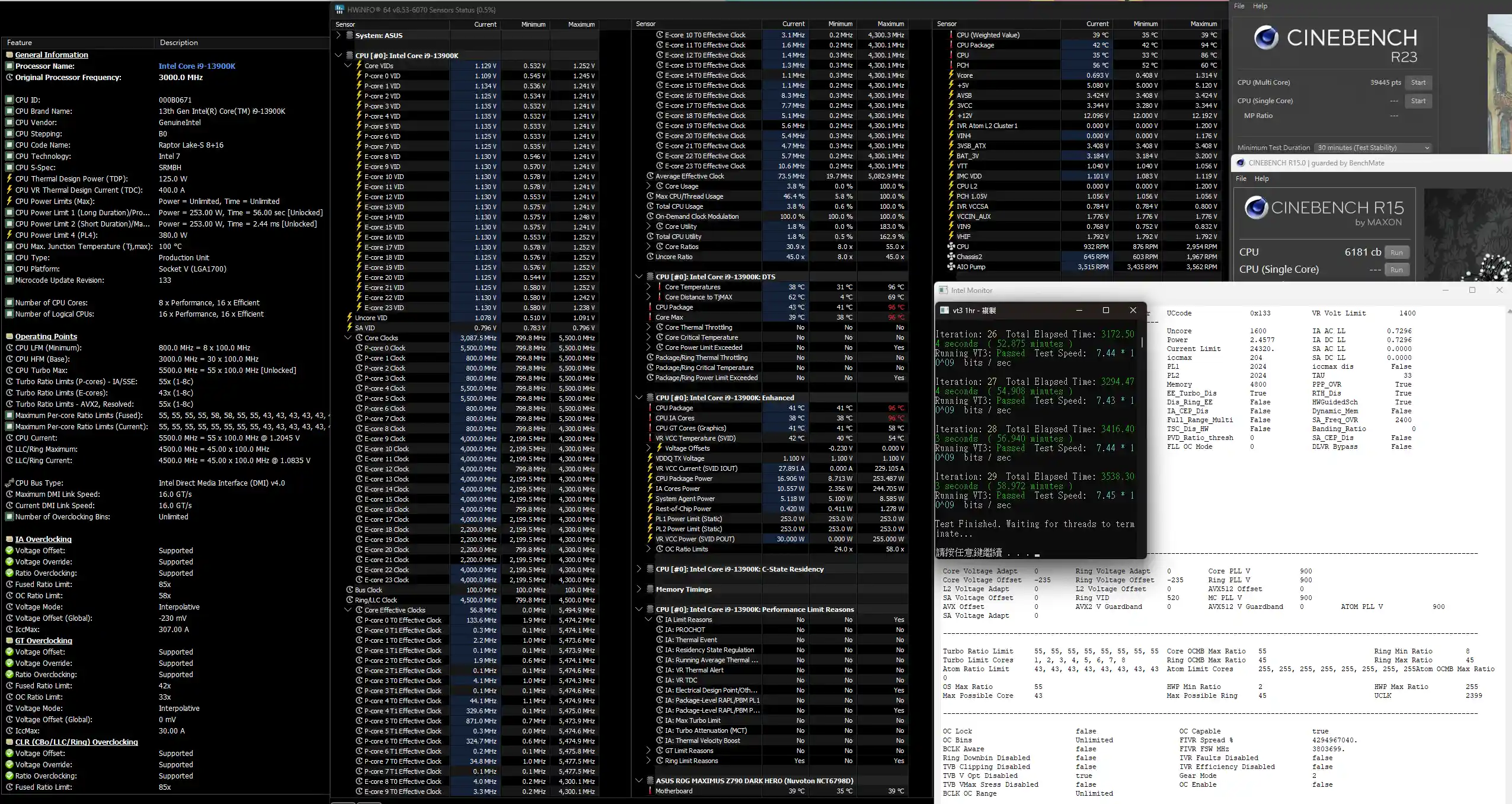Start the Cinebench R23 CPU (Multi Core) test
This screenshot has height=804, width=1512.
[x=1418, y=82]
